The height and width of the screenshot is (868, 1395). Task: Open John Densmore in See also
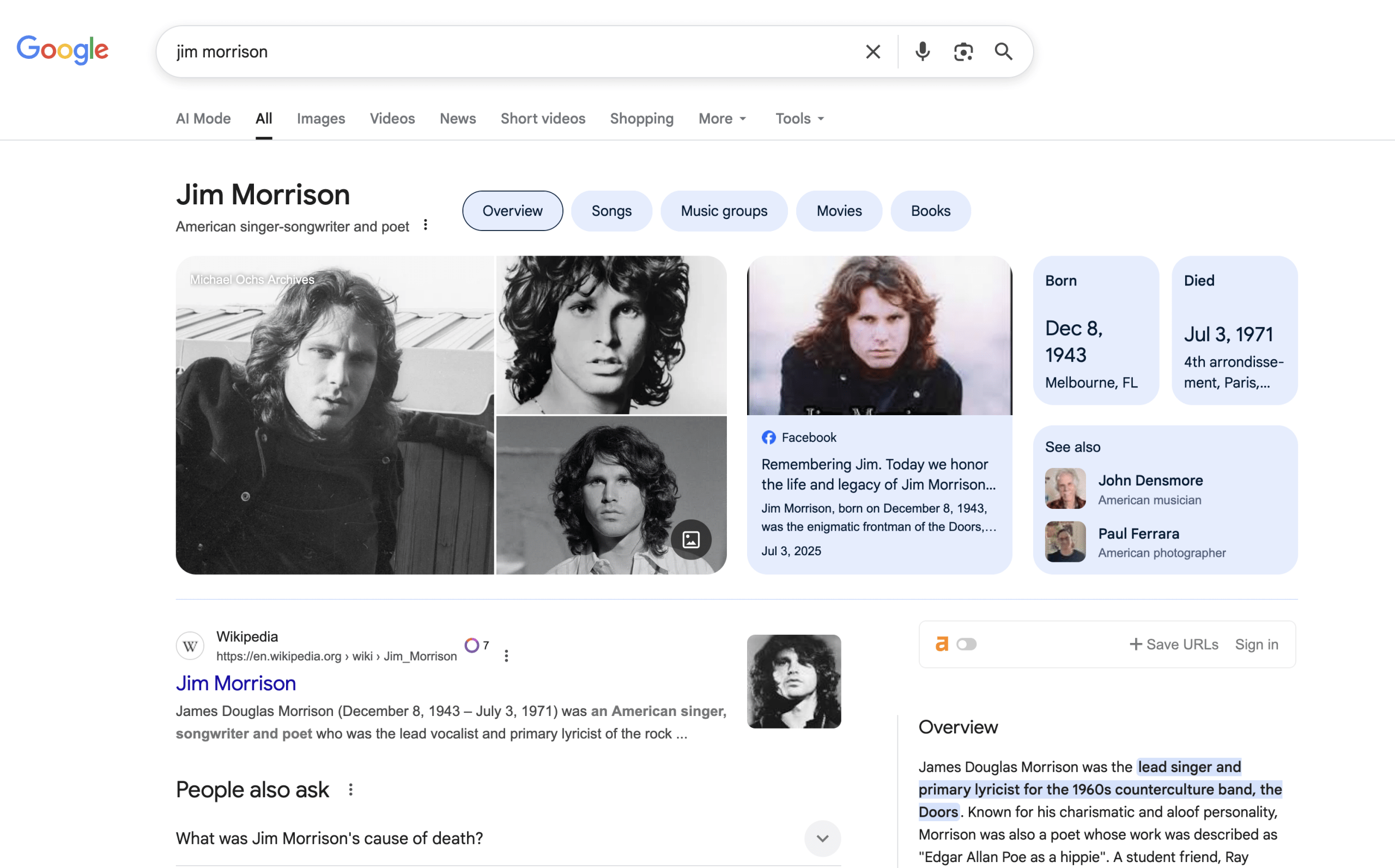(1150, 480)
